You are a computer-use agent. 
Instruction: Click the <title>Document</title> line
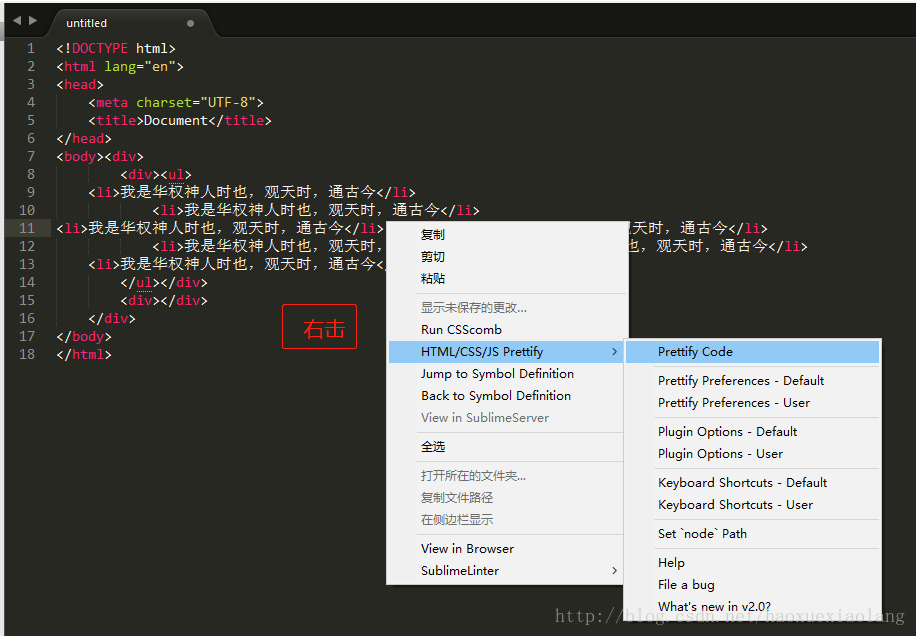pyautogui.click(x=180, y=121)
